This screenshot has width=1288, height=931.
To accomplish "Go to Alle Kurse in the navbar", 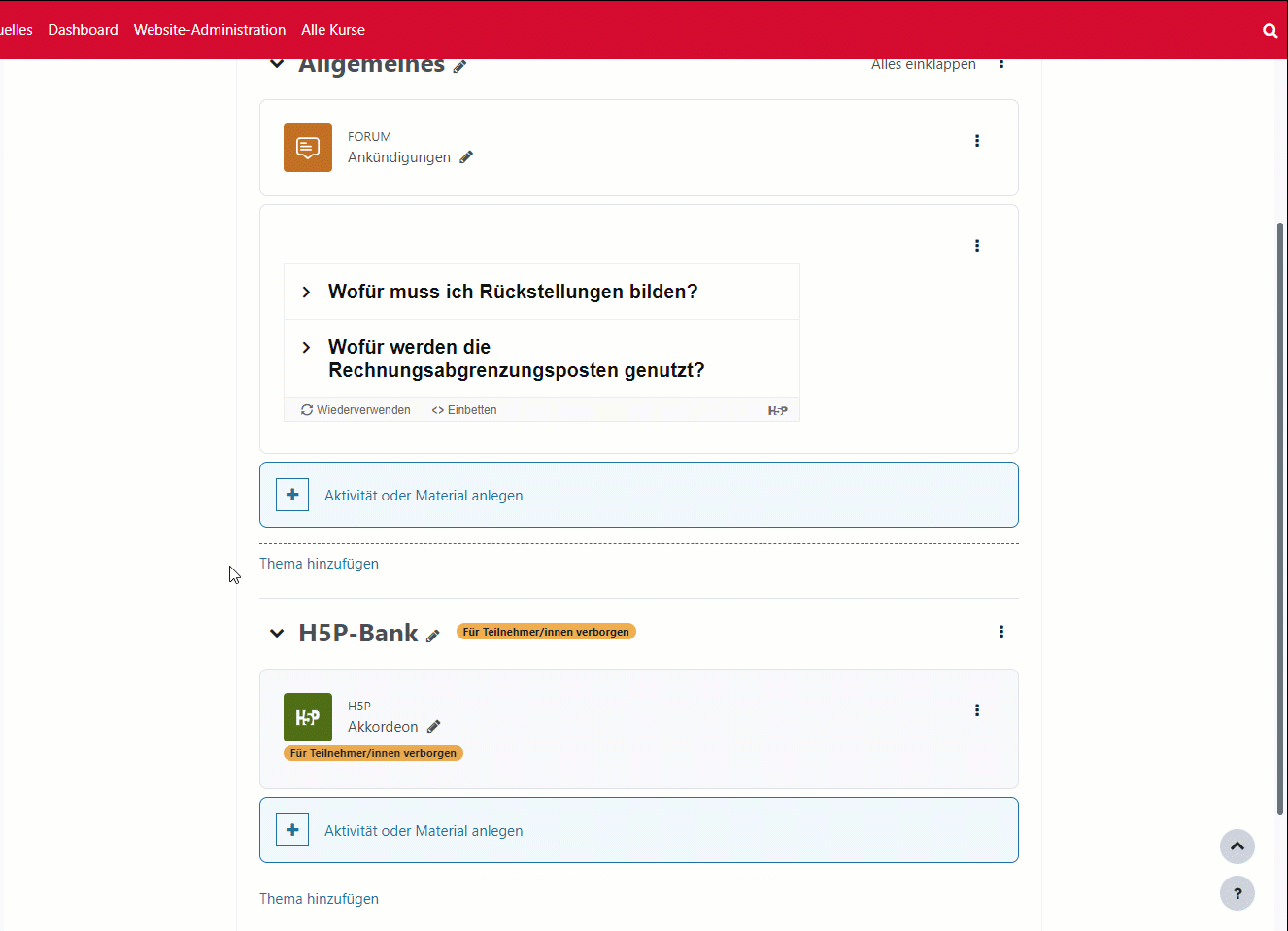I will point(333,30).
